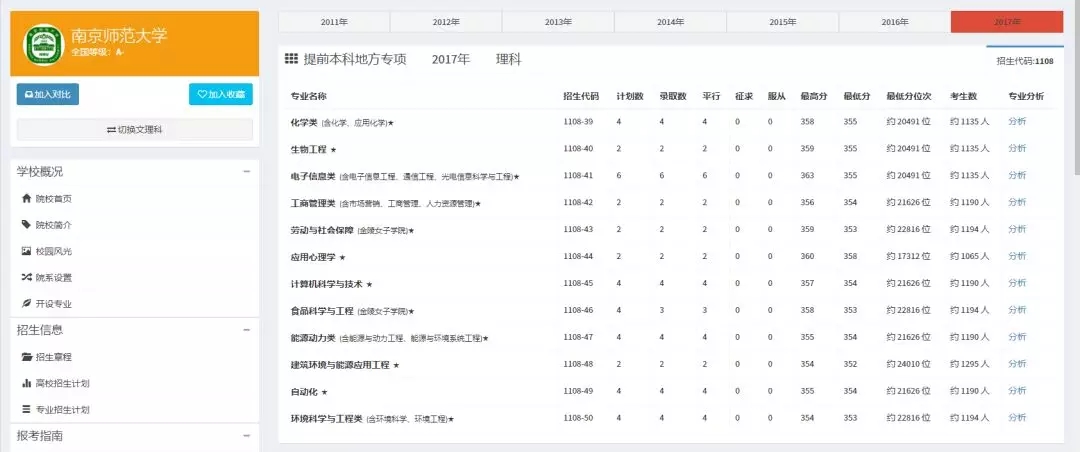Click 分析 for 生物工程
Image resolution: width=1080 pixels, height=452 pixels.
pyautogui.click(x=1017, y=149)
